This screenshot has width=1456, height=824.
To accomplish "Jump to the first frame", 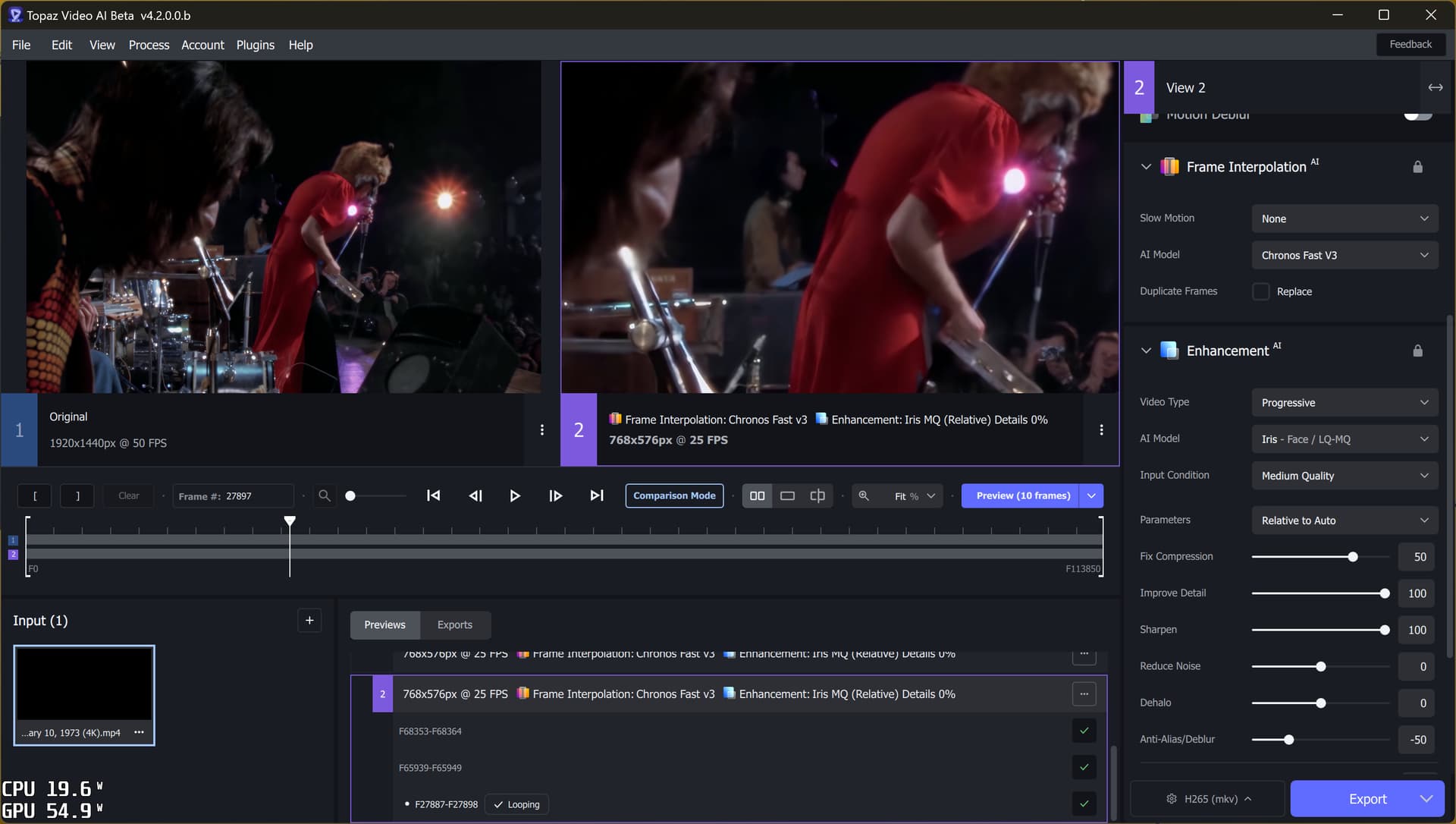I will click(433, 495).
